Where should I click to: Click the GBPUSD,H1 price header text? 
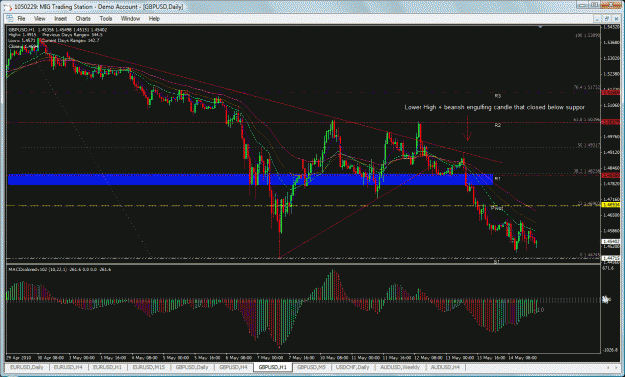pyautogui.click(x=58, y=30)
